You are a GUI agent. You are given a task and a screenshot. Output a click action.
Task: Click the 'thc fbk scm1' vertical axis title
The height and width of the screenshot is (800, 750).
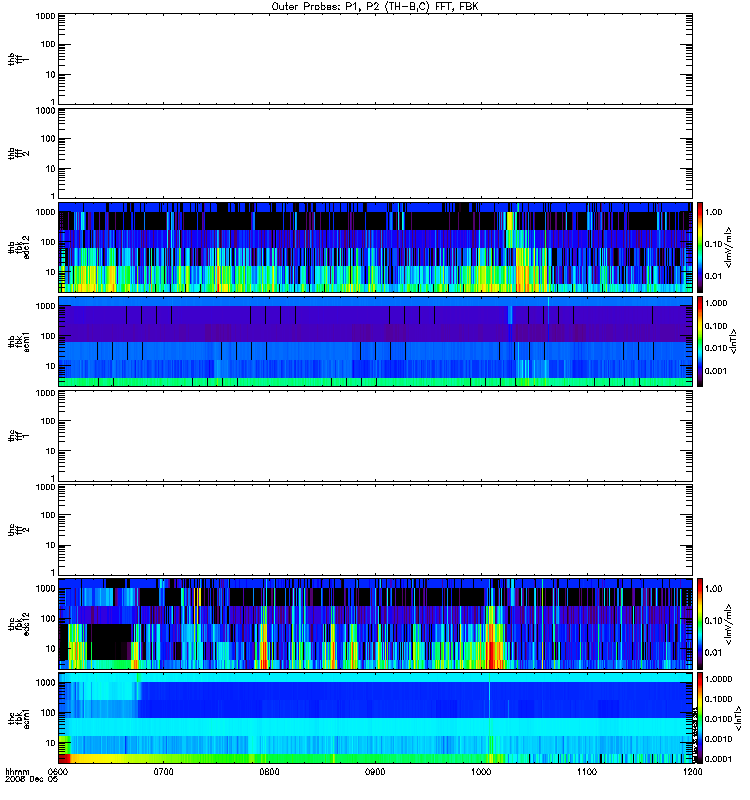[x=19, y=718]
